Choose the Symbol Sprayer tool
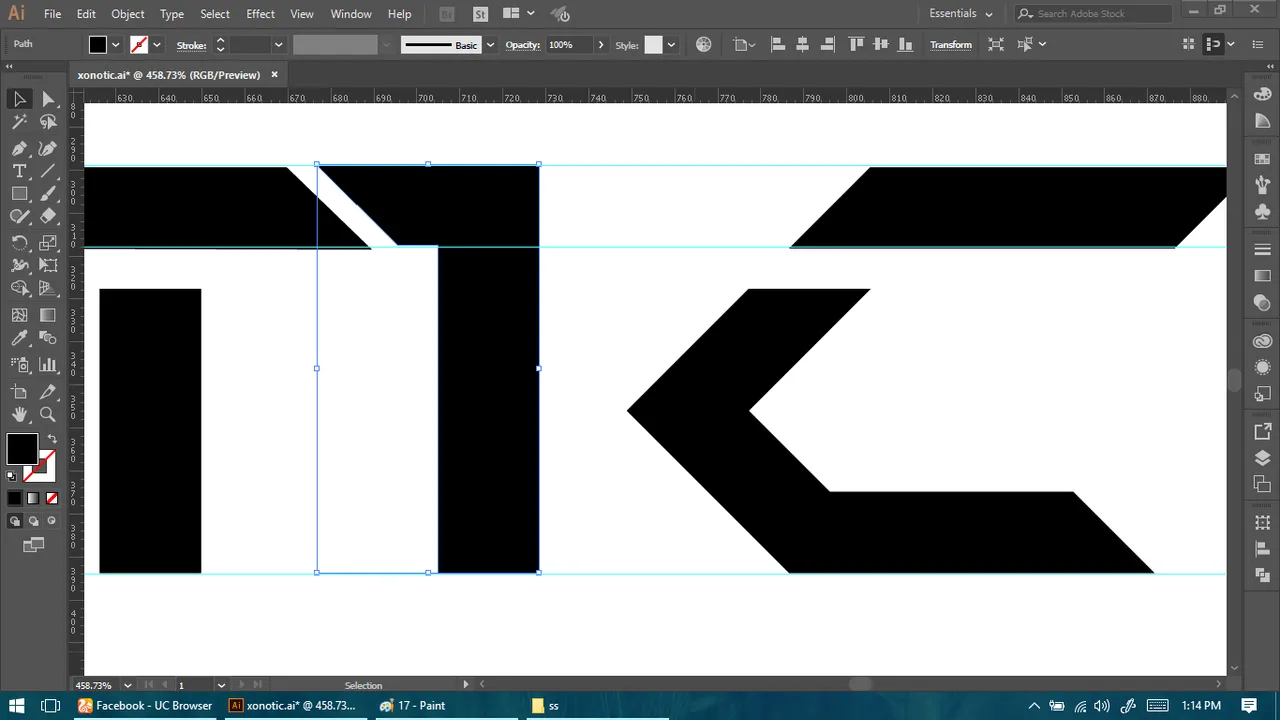This screenshot has height=720, width=1280. (19, 365)
